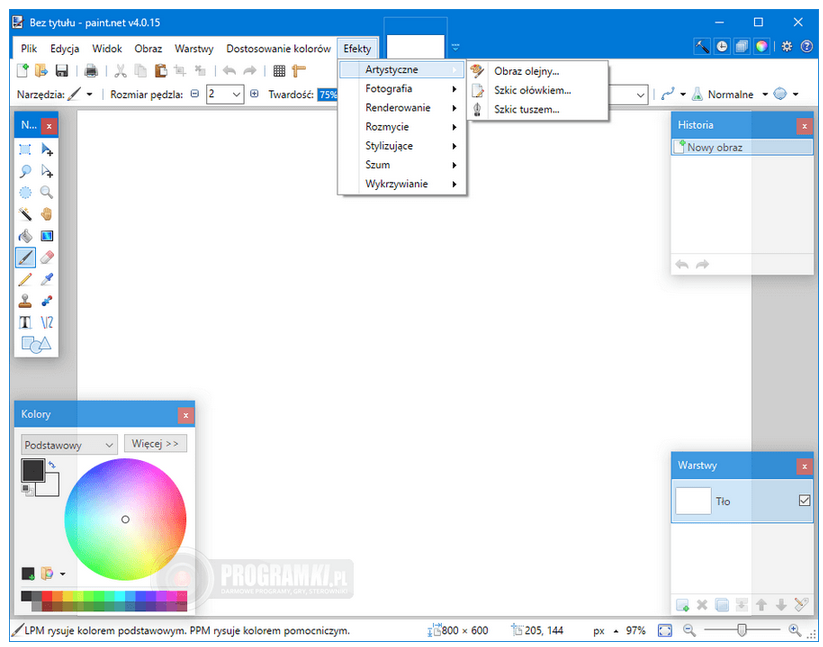The width and height of the screenshot is (823, 647).
Task: Toggle the Colors window wheel icon
Action: click(762, 47)
